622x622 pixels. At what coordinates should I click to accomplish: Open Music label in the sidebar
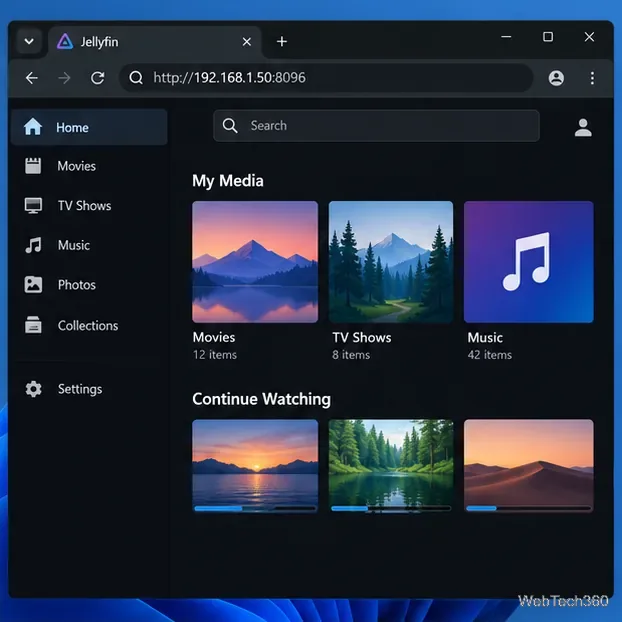74,245
